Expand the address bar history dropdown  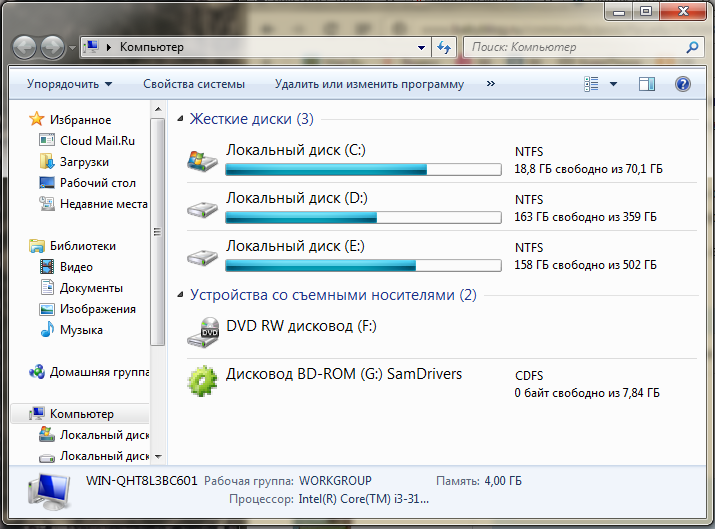421,47
